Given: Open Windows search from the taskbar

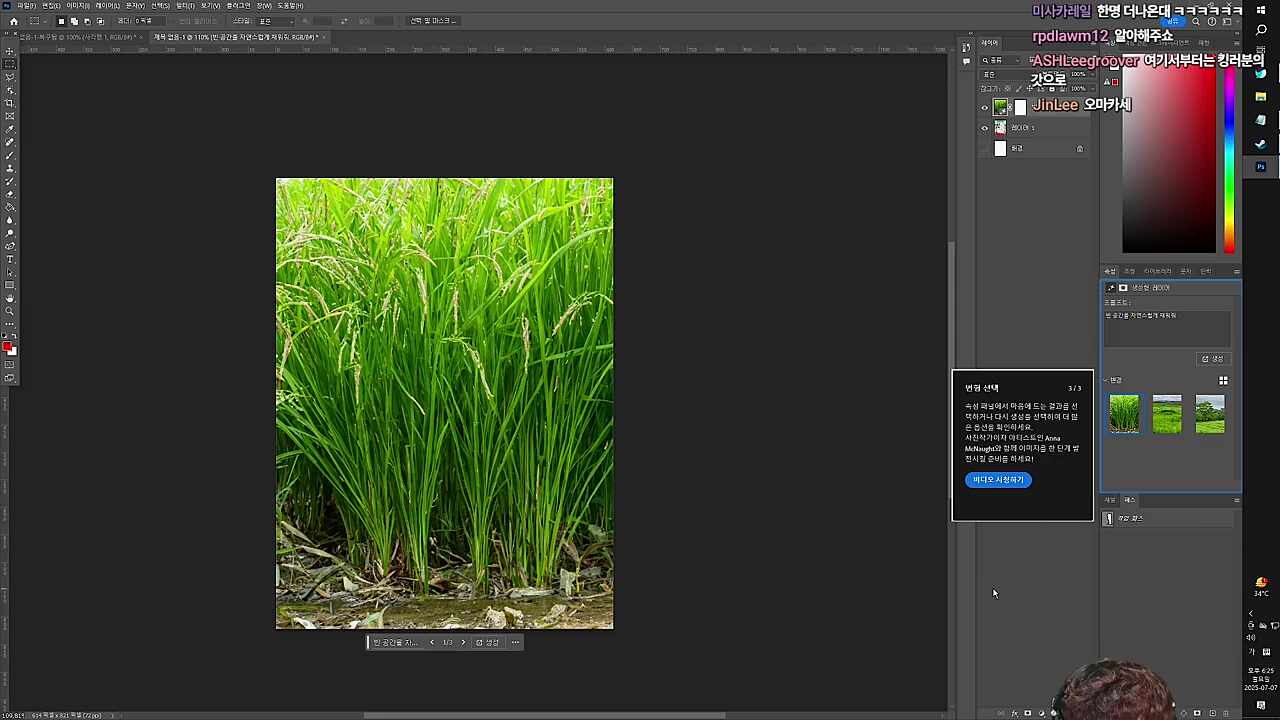Looking at the screenshot, I should (1261, 30).
